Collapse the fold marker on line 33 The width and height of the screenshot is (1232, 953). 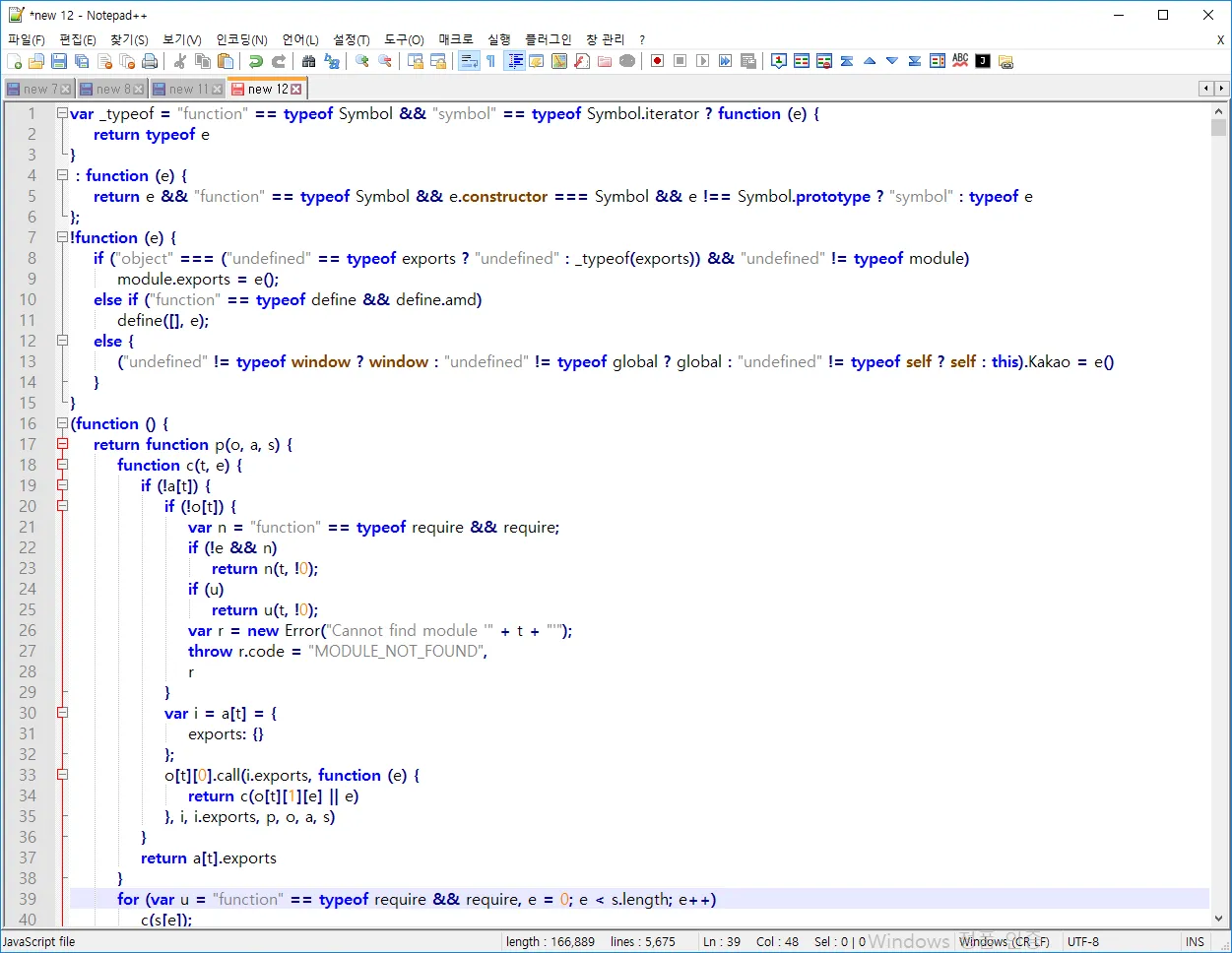pos(62,775)
